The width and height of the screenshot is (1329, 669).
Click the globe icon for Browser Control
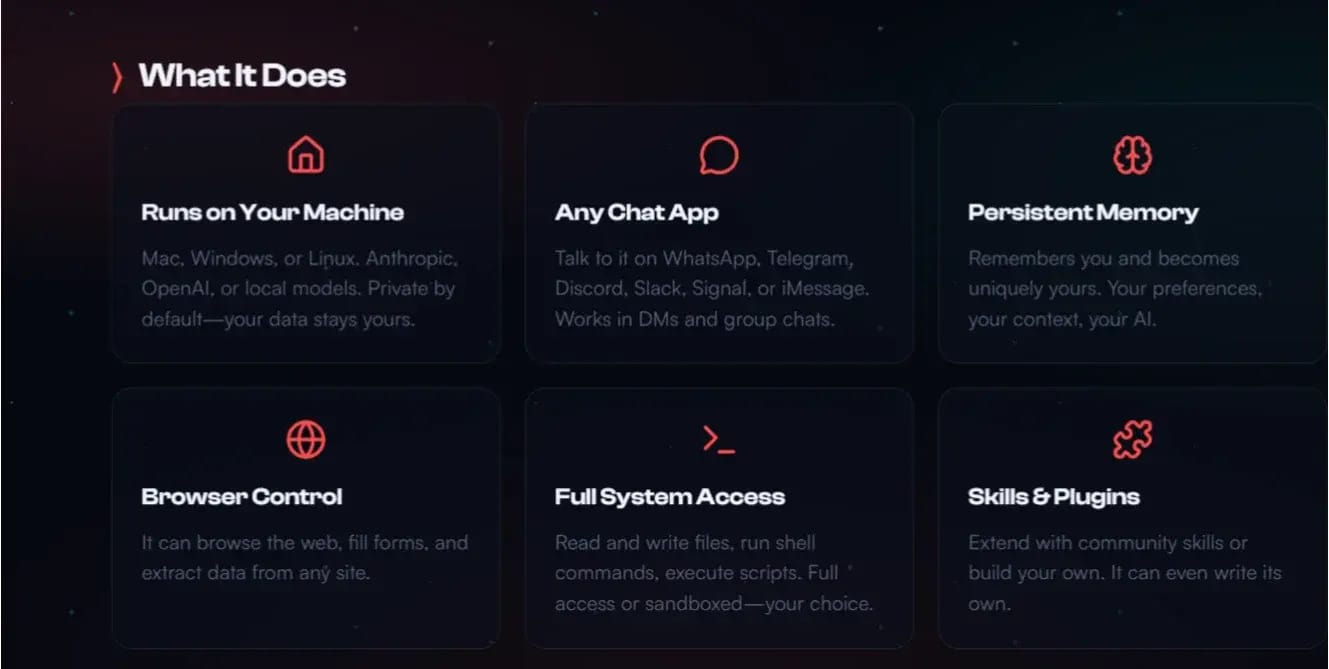306,439
